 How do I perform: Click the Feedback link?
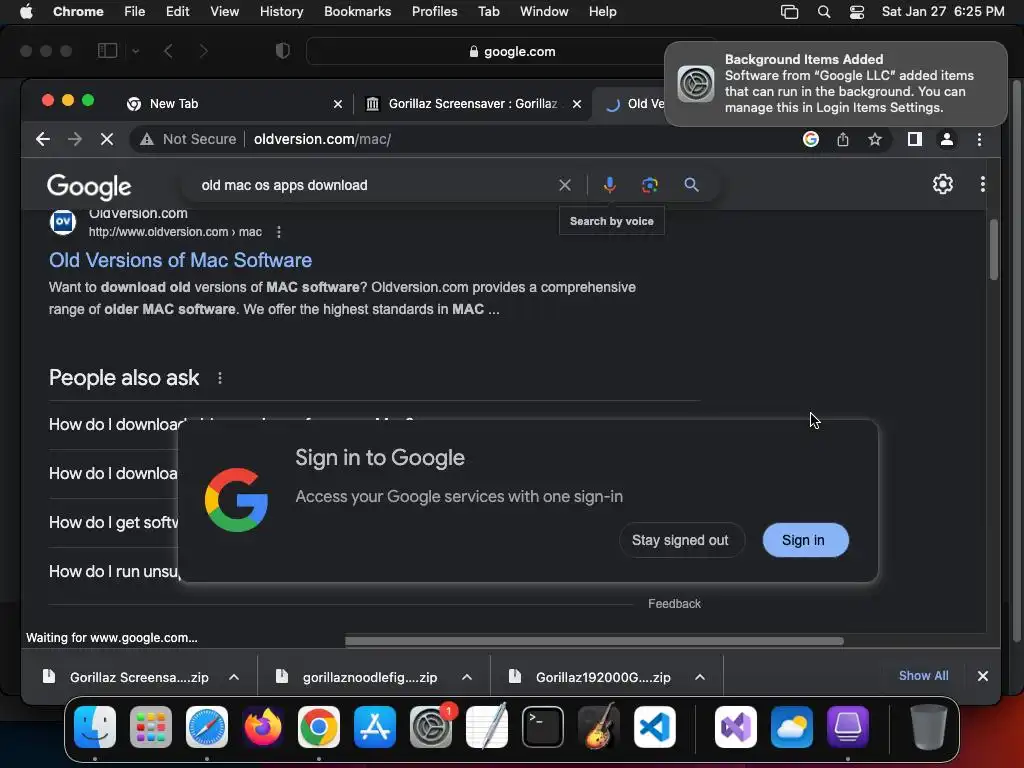coord(674,604)
